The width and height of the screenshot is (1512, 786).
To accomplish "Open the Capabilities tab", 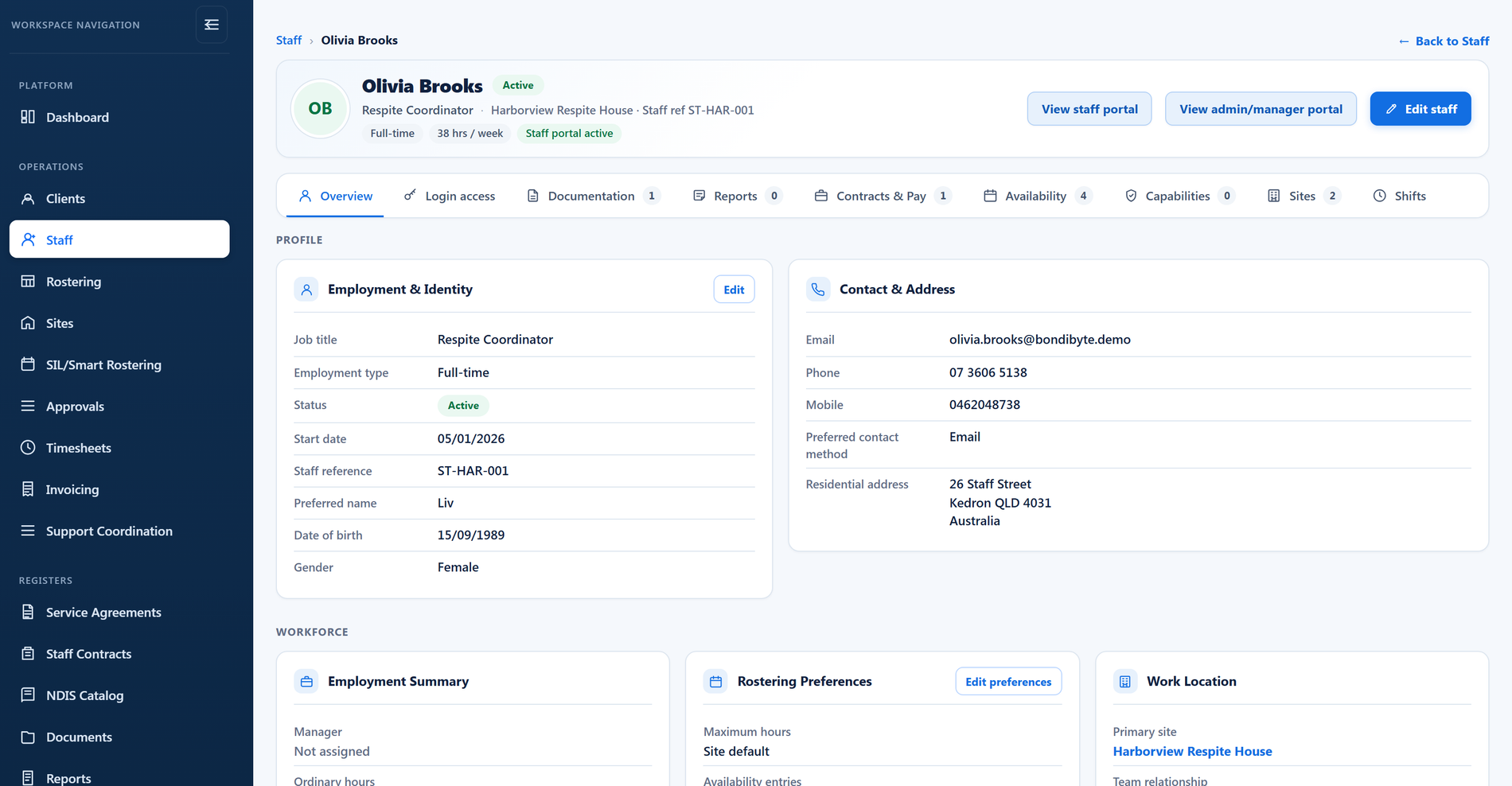I will (x=1180, y=196).
